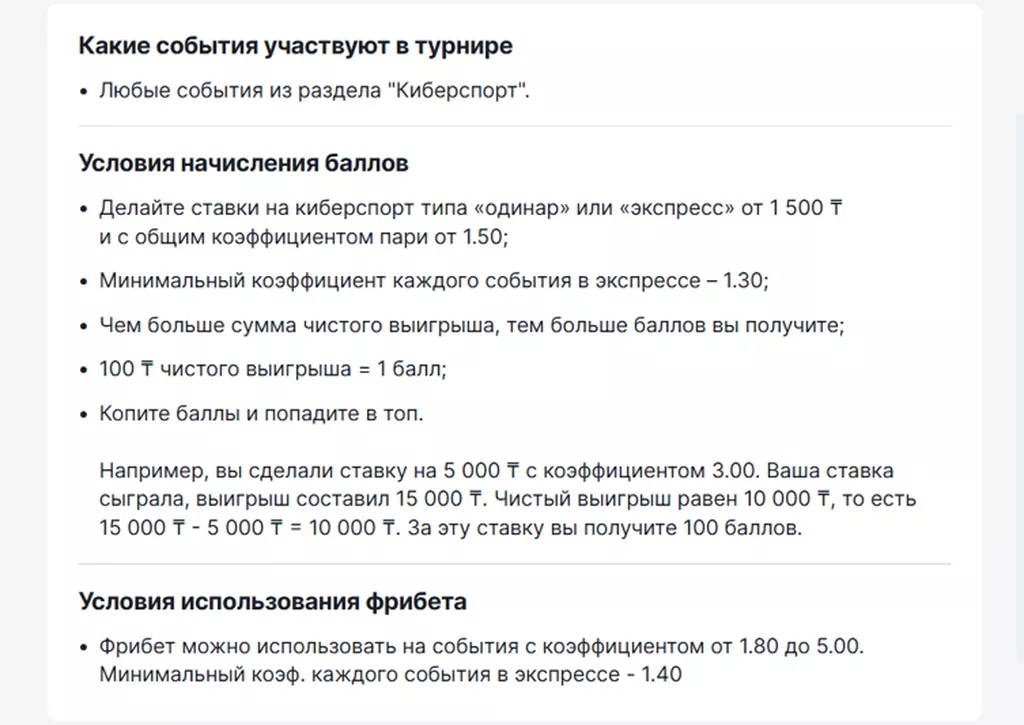Click the bullet "Фрибет можно использовать на события"
This screenshot has width=1024, height=725.
tap(481, 647)
